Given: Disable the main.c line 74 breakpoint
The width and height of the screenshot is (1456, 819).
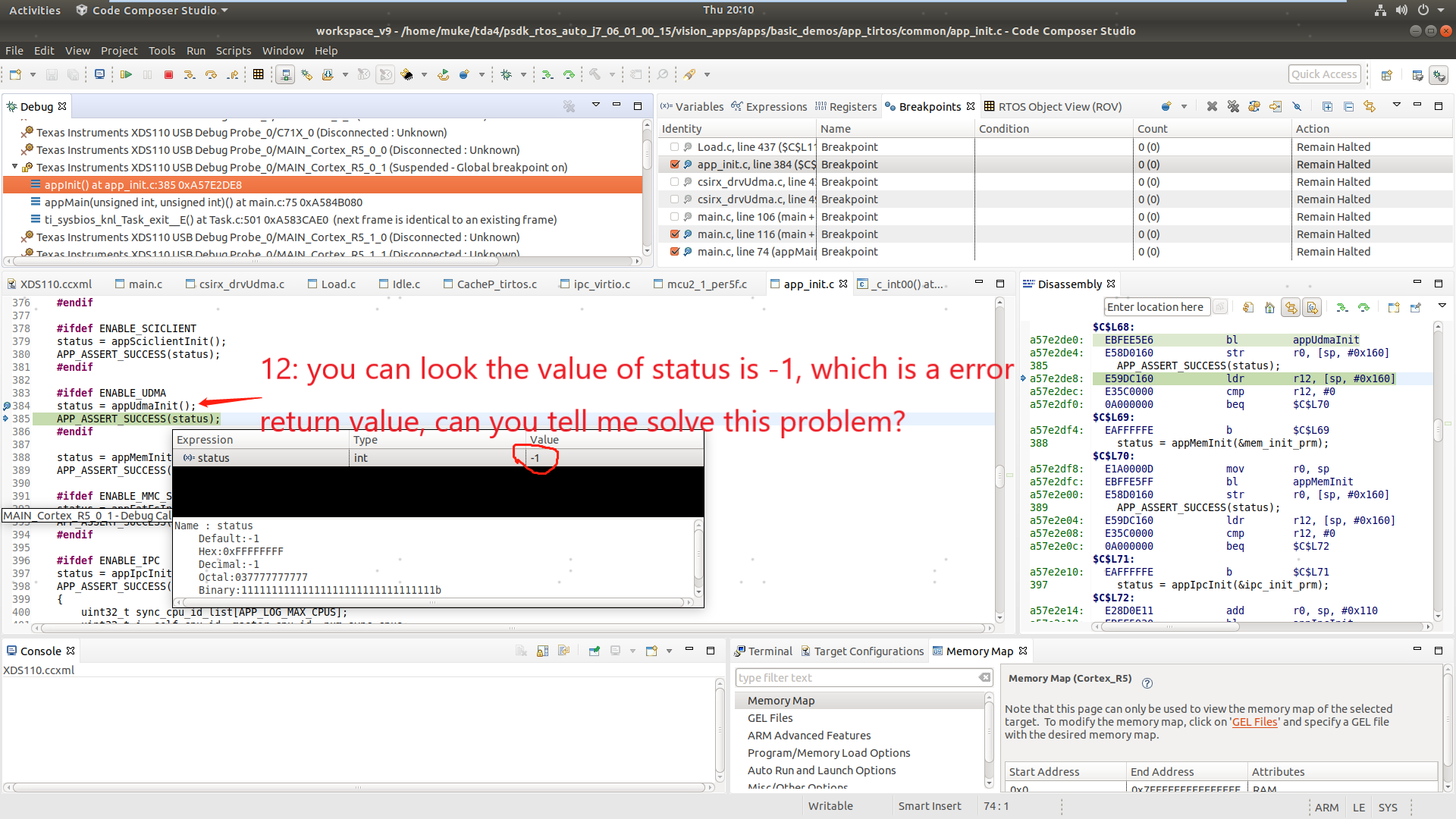Looking at the screenshot, I should click(x=675, y=252).
